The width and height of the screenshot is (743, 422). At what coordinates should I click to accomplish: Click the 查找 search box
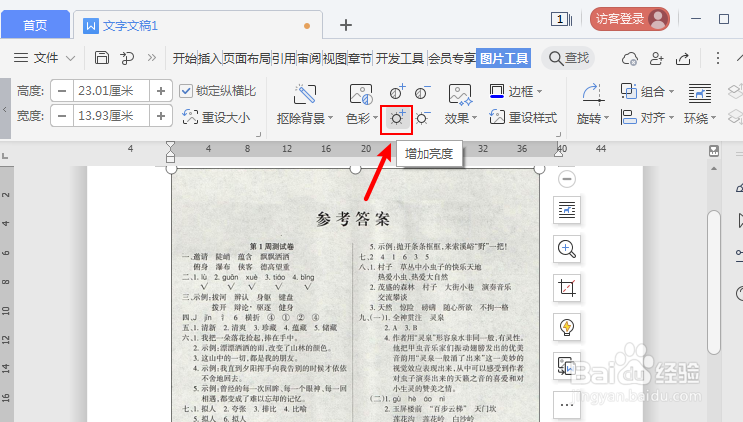(569, 58)
